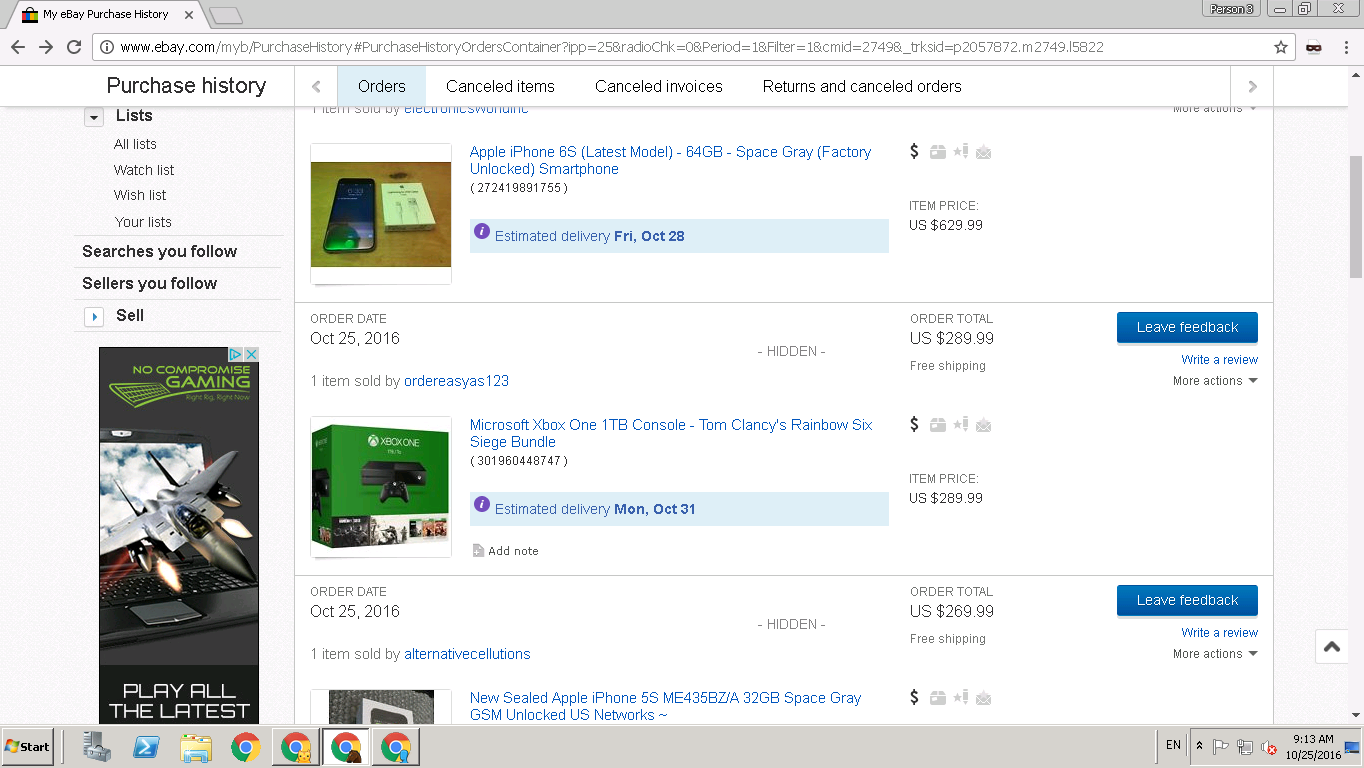Click the masked-face extension icon in toolbar
The height and width of the screenshot is (768, 1364).
(x=1314, y=47)
